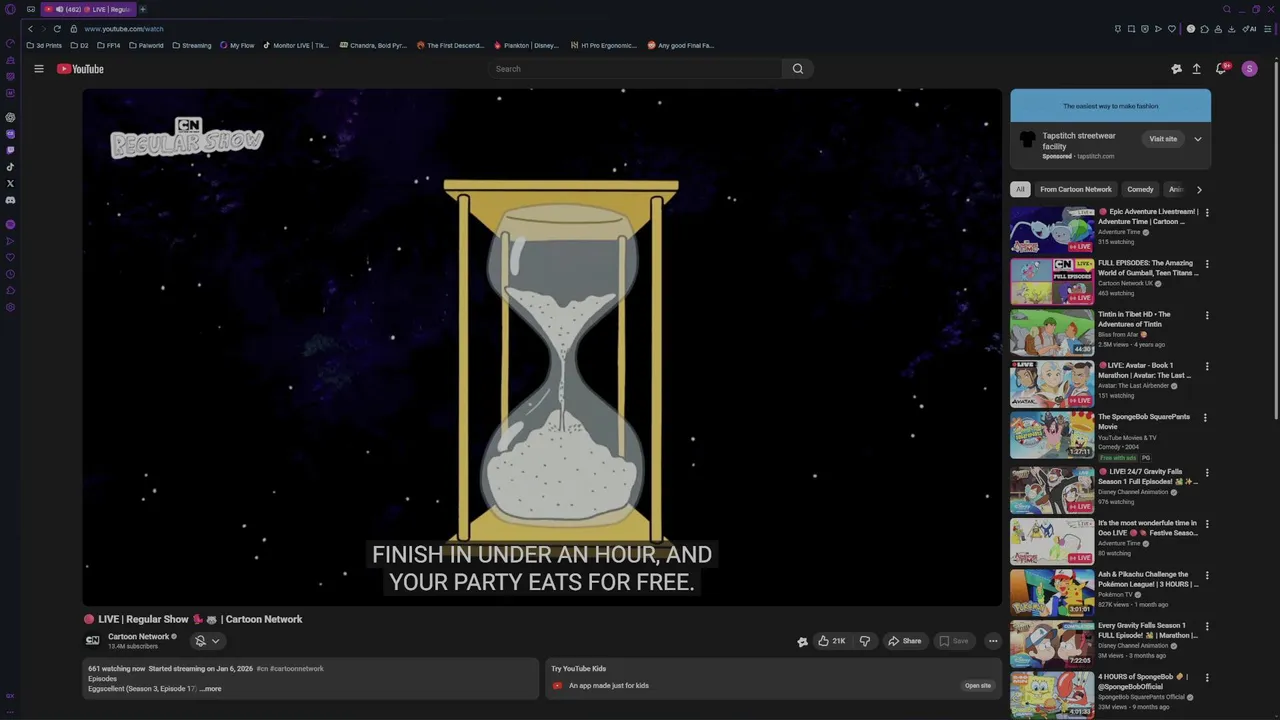Open Discord in the browser sidebar
1280x720 pixels.
[10, 200]
